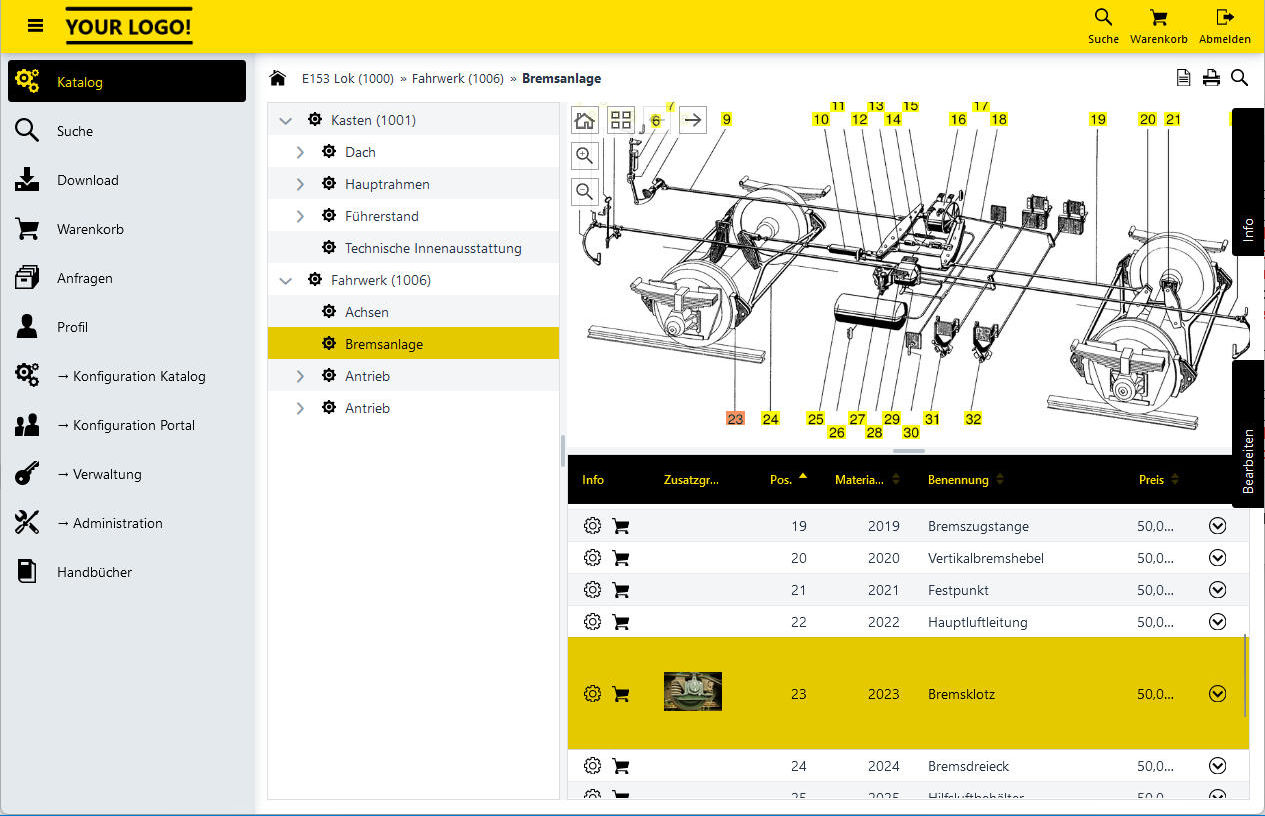Click the print icon above diagram
1265x816 pixels.
tap(1211, 78)
